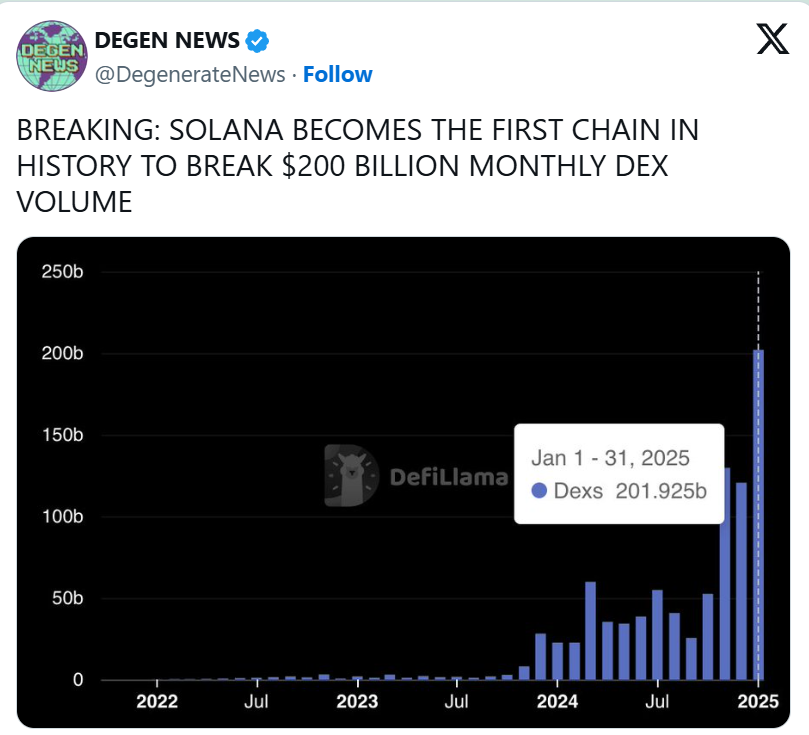
Task: Click the blue verified checkmark badge
Action: [x=256, y=41]
